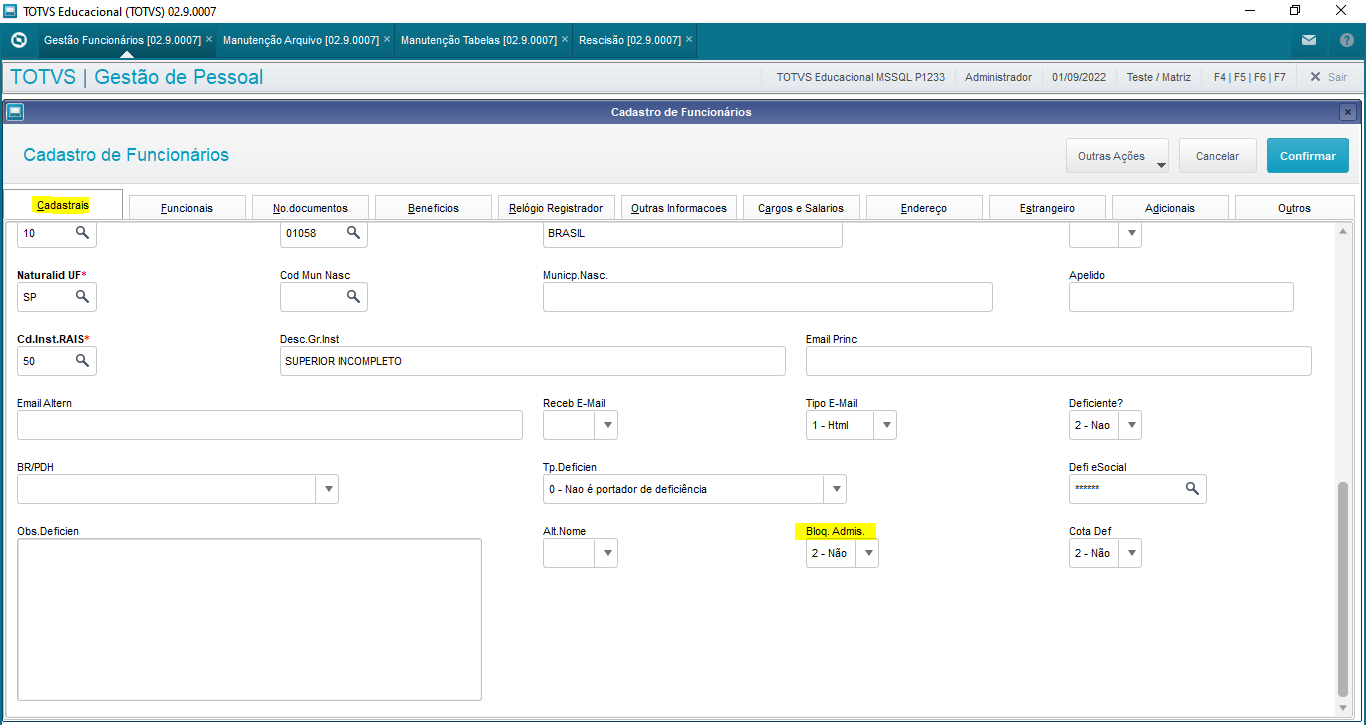Click into the Email Altern field
The image size is (1366, 725).
tap(270, 425)
